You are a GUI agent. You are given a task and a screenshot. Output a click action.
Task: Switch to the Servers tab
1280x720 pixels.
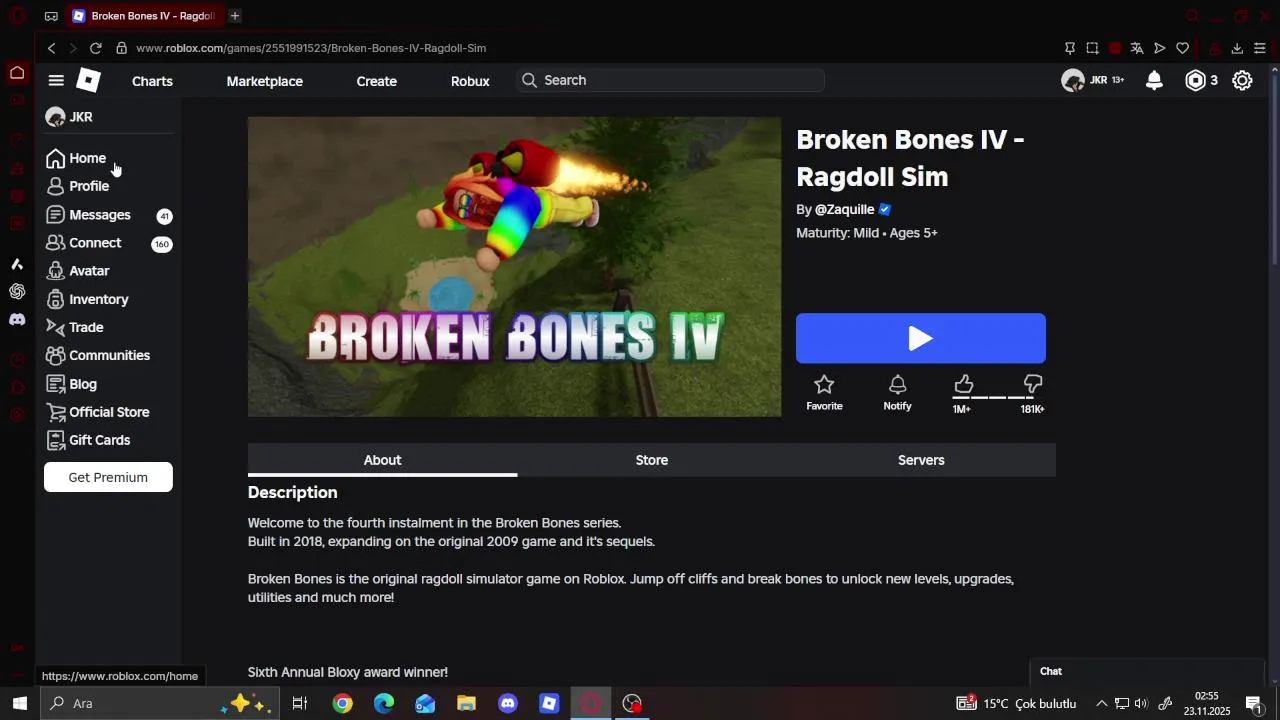point(921,460)
